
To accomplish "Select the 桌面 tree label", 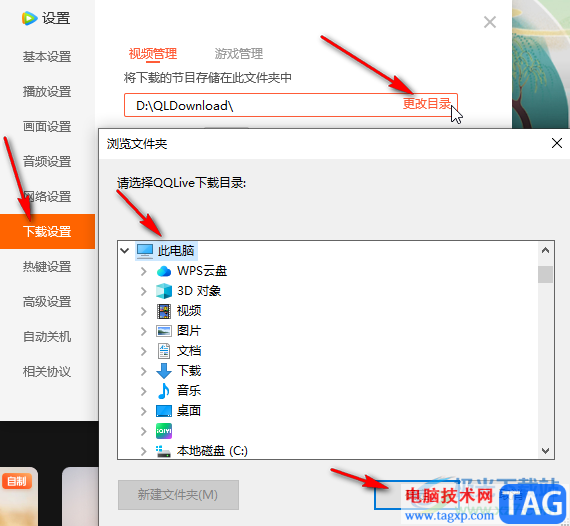I will [x=189, y=411].
